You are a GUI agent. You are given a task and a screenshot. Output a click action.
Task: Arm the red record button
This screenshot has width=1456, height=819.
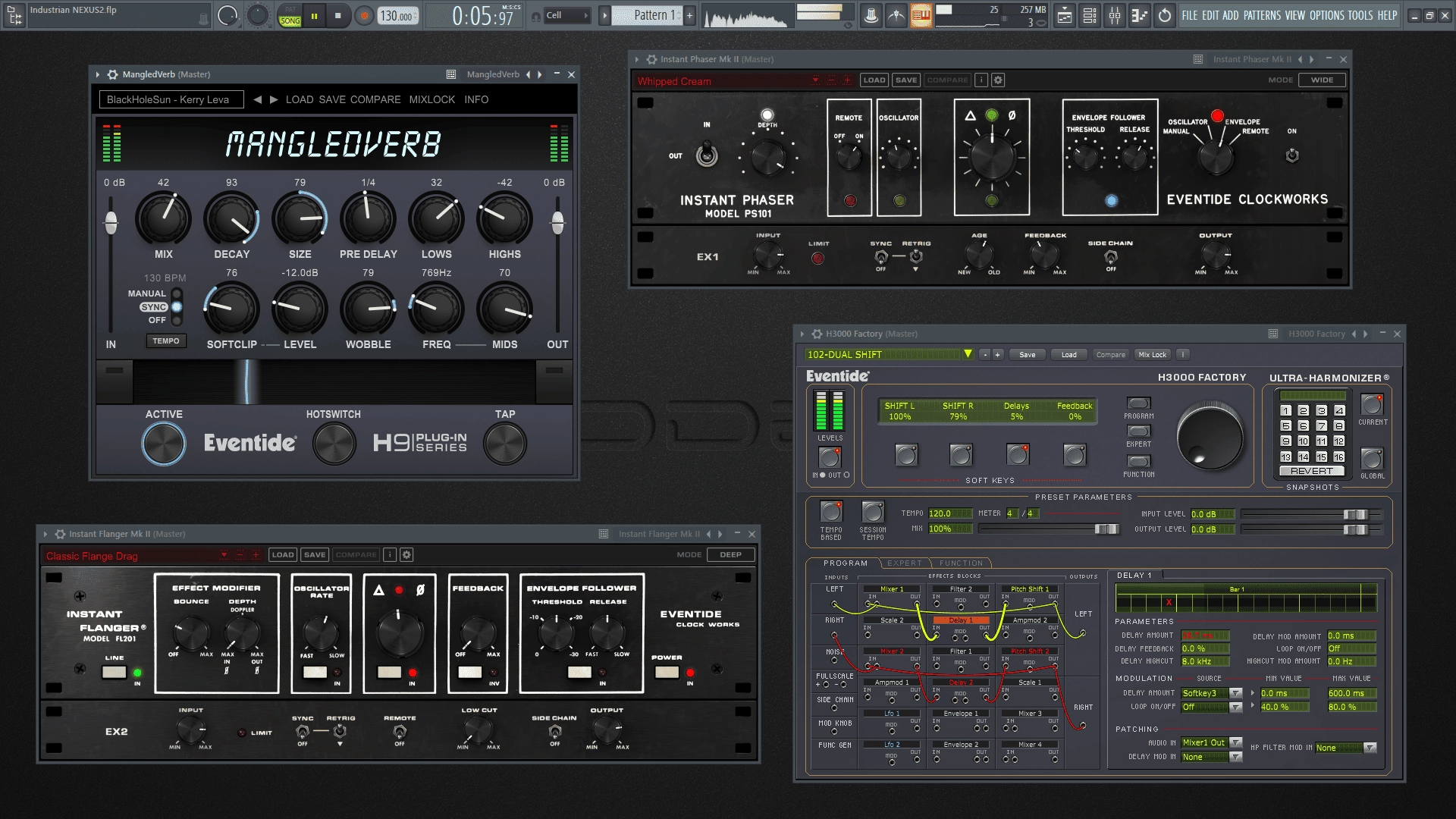tap(364, 15)
